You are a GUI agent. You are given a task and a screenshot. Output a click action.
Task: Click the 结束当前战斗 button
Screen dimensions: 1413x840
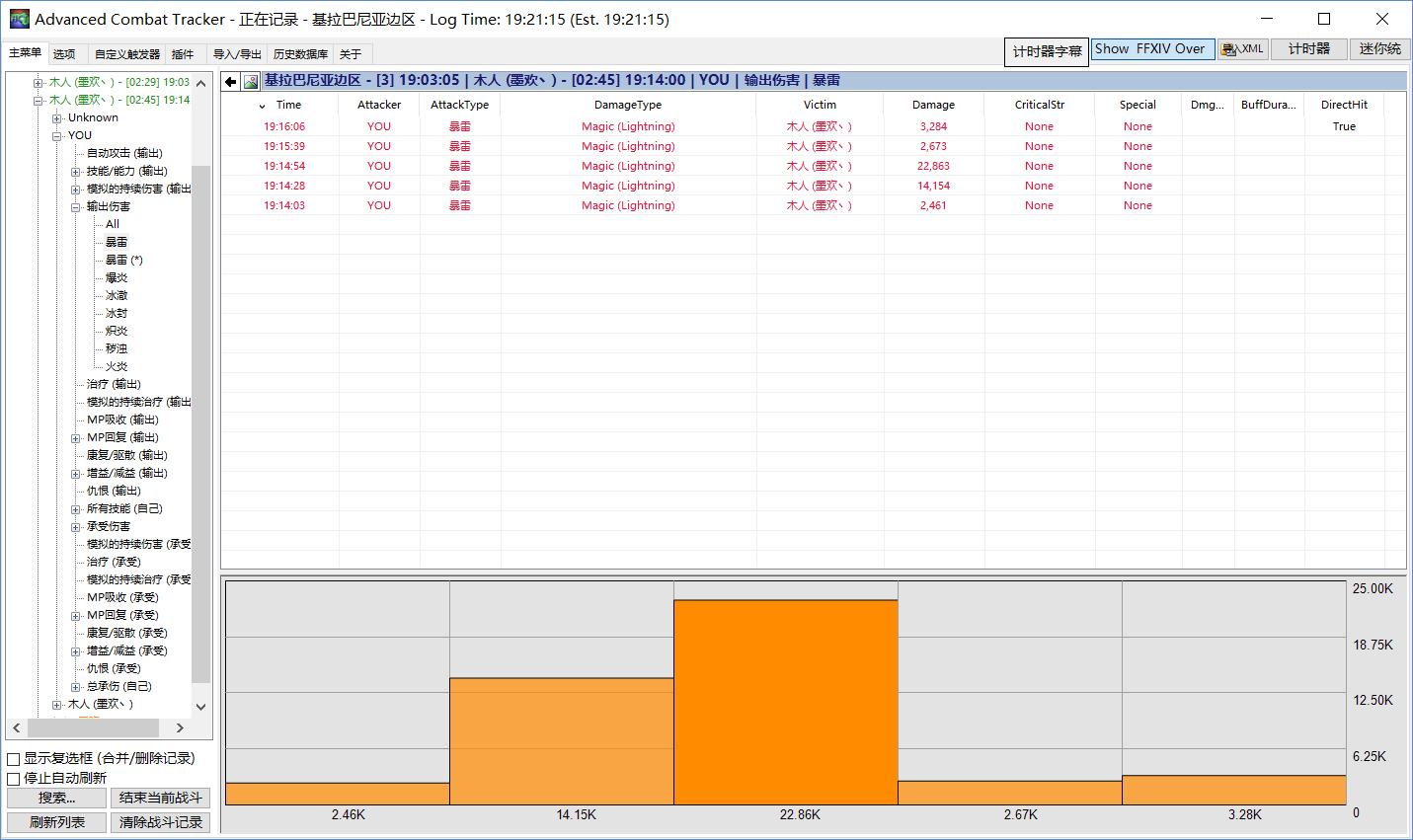pos(160,798)
